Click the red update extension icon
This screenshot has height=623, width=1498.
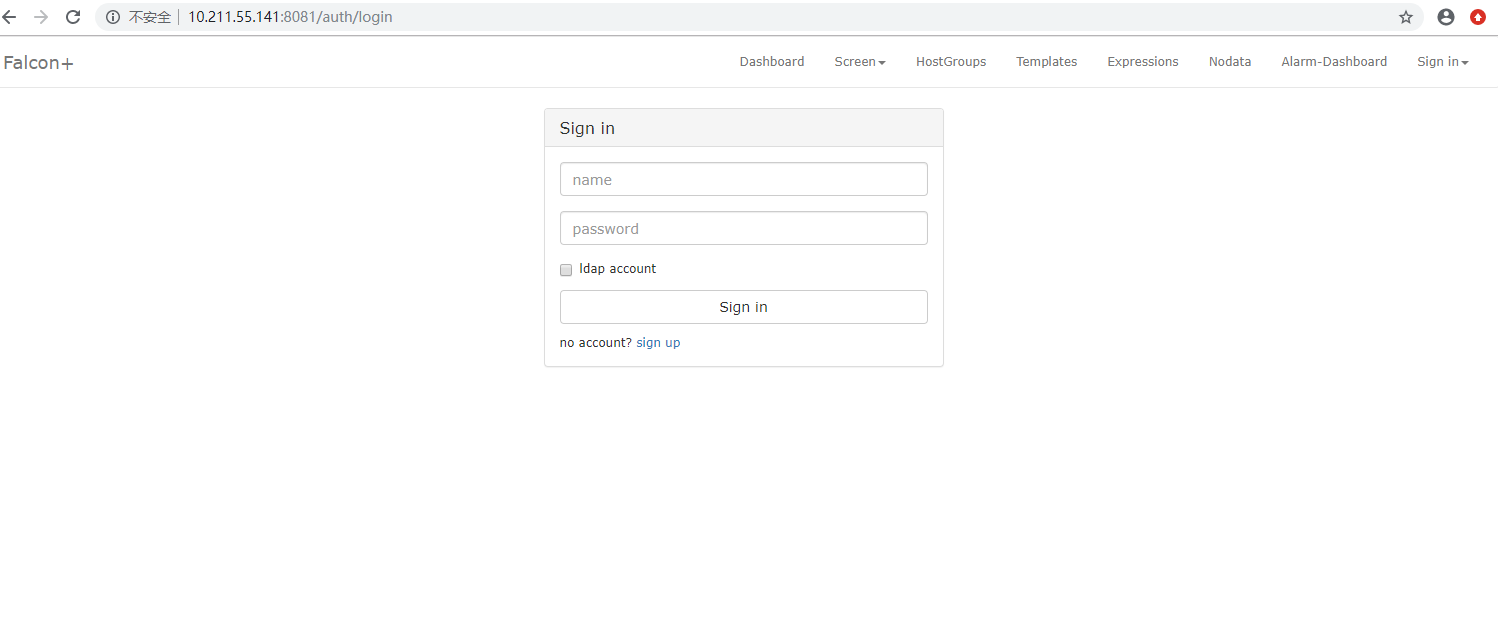(x=1477, y=17)
